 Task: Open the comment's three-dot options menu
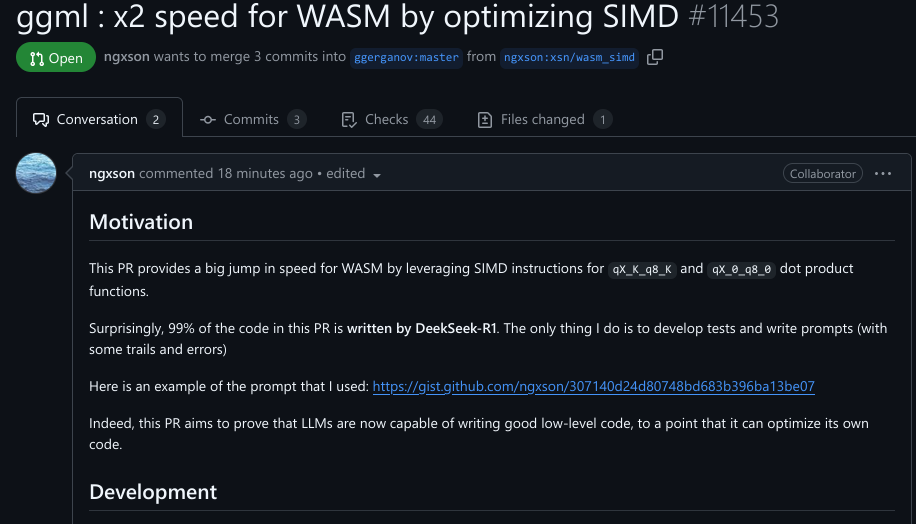(882, 173)
